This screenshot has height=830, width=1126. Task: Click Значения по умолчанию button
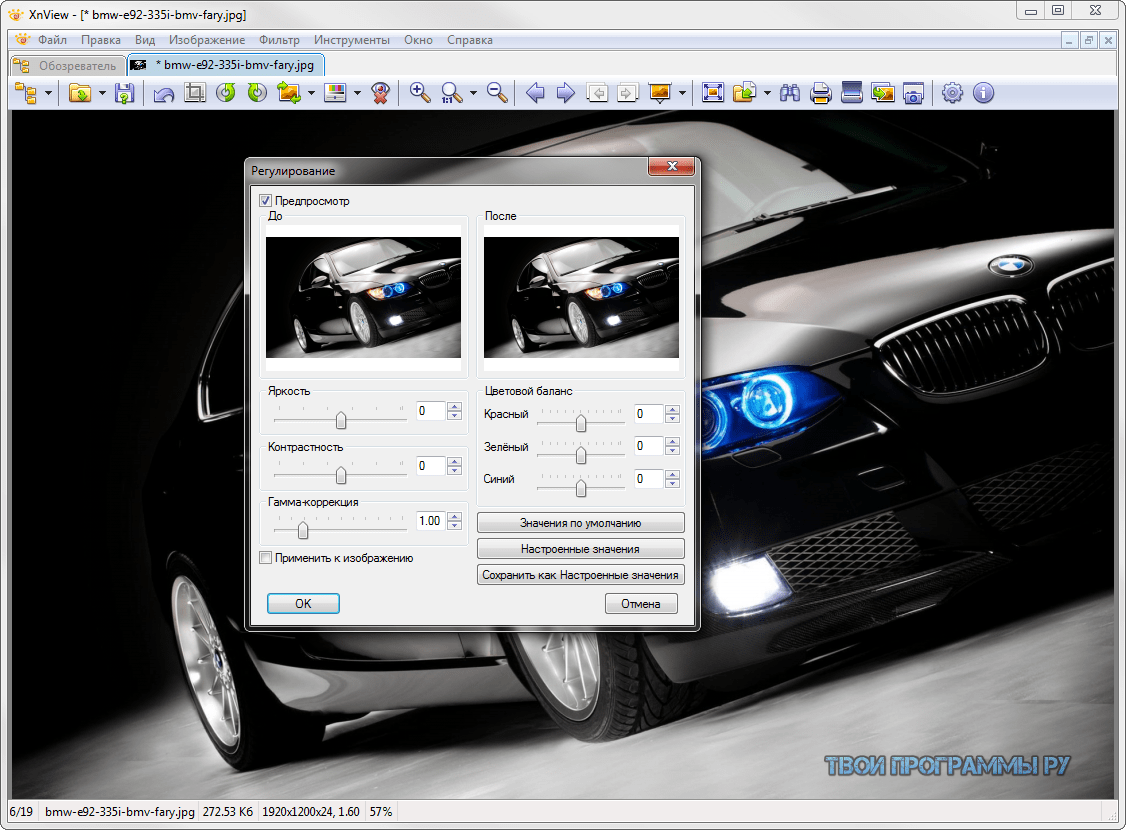tap(580, 523)
